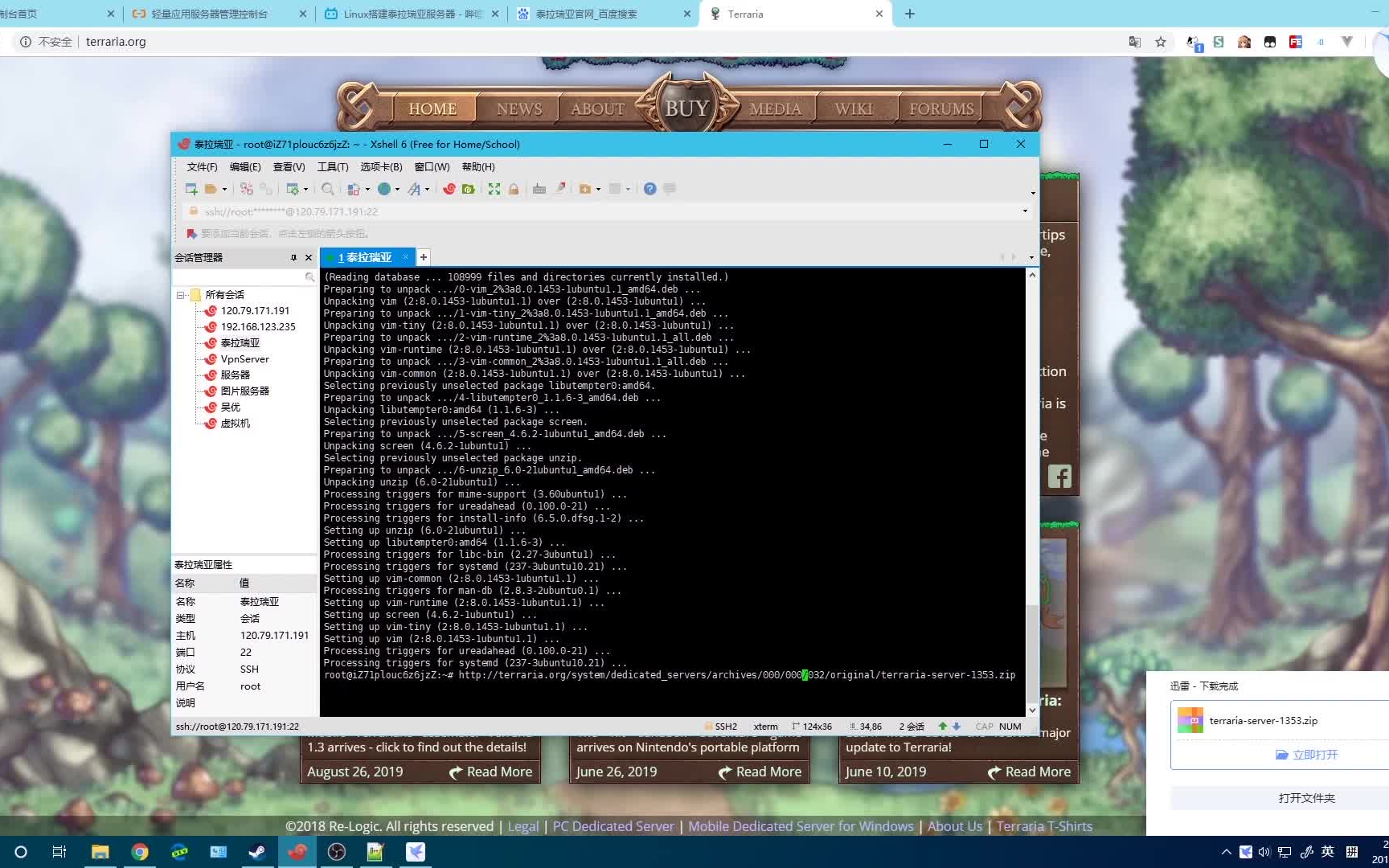The width and height of the screenshot is (1389, 868).
Task: Click the translate page icon in address bar
Action: pyautogui.click(x=1135, y=42)
